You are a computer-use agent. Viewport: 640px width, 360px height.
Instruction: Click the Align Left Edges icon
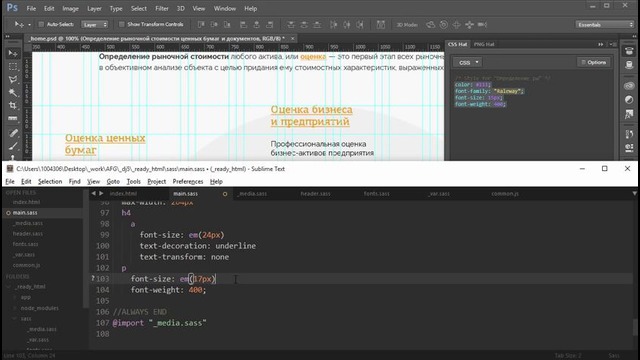[244, 24]
